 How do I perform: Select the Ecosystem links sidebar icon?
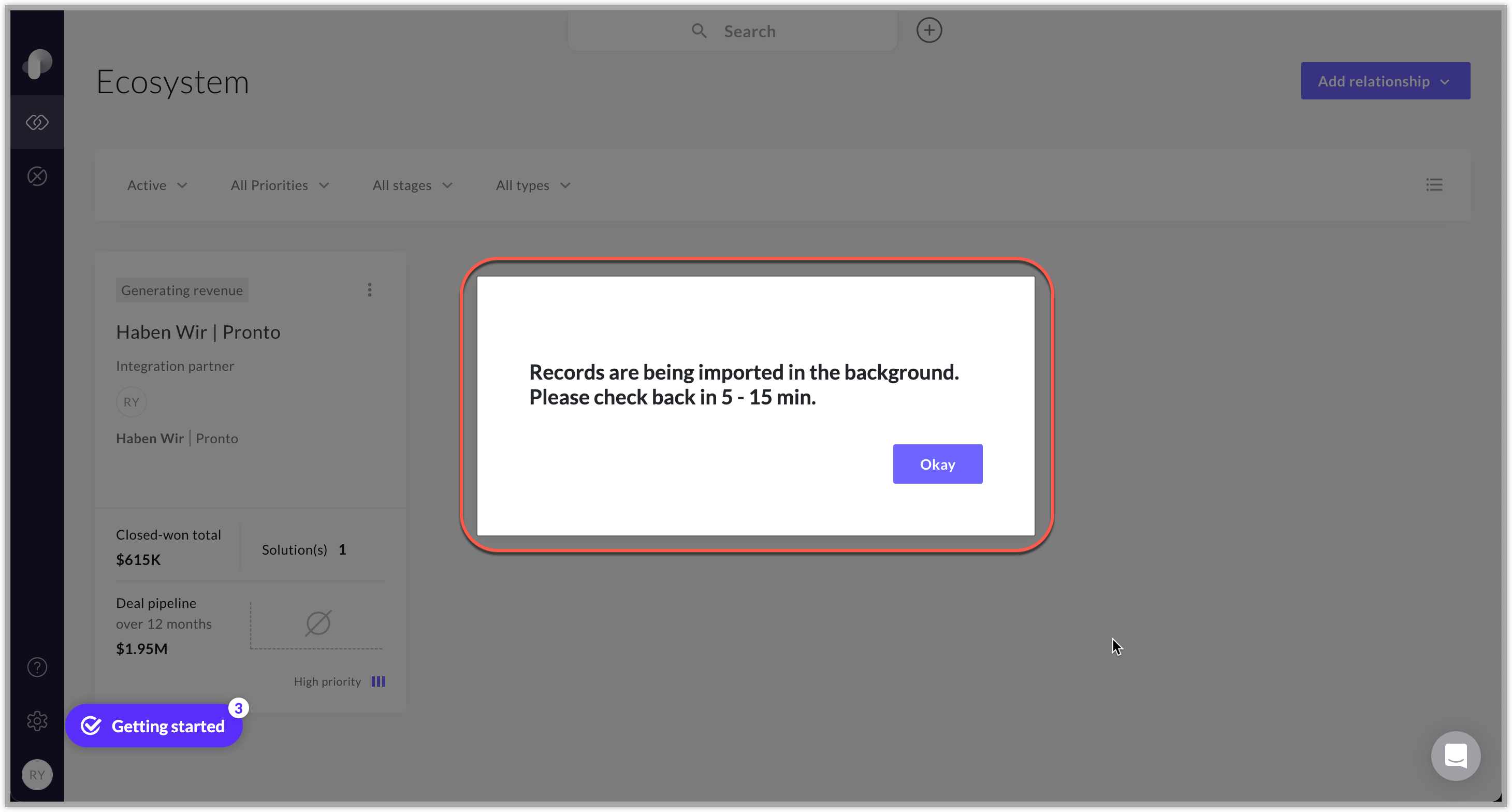pos(37,122)
